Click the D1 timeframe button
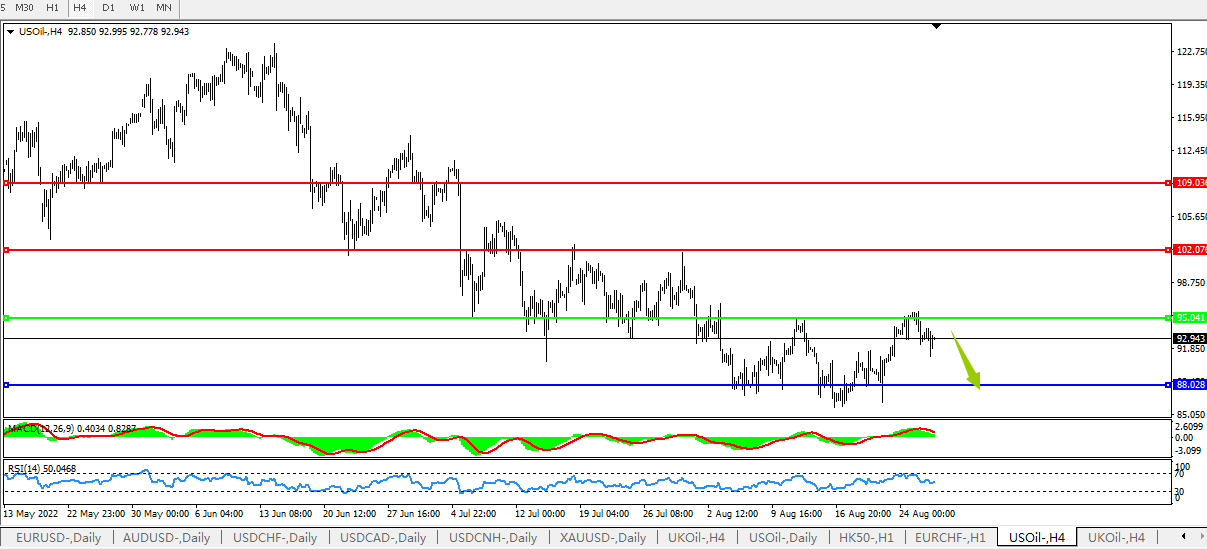 (x=109, y=8)
